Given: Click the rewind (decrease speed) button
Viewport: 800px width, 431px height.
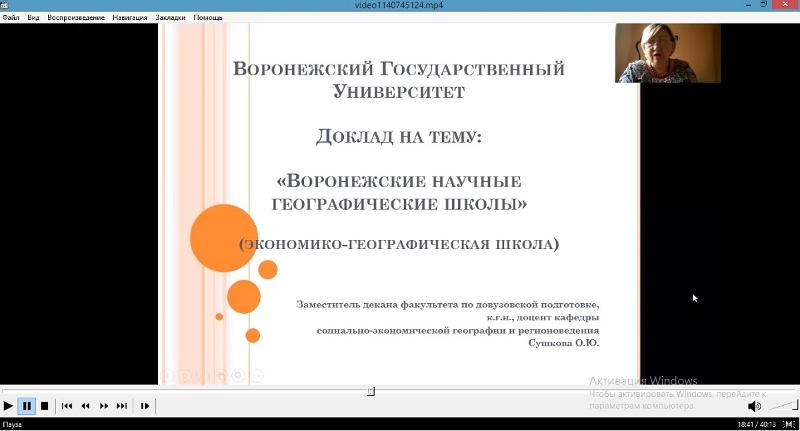Looking at the screenshot, I should 85,406.
